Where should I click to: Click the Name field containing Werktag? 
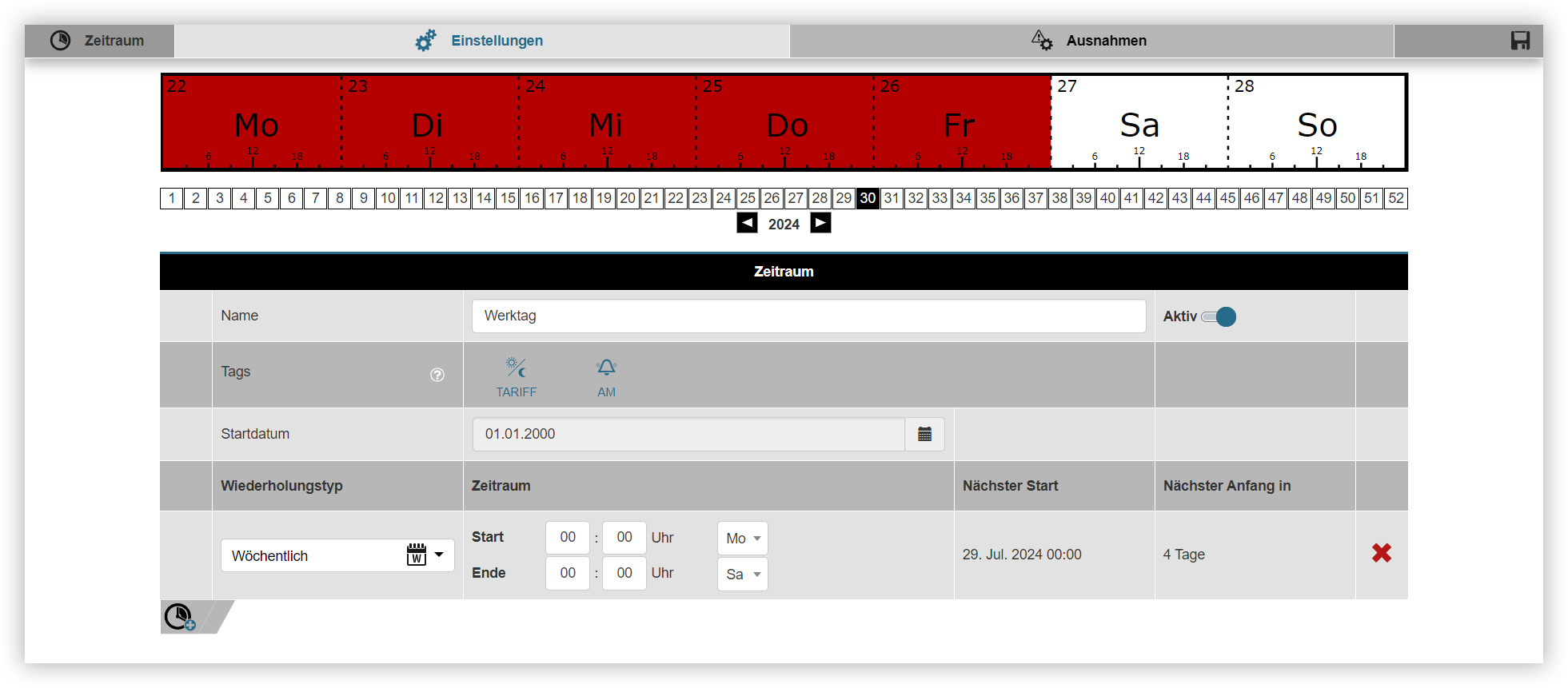[808, 316]
